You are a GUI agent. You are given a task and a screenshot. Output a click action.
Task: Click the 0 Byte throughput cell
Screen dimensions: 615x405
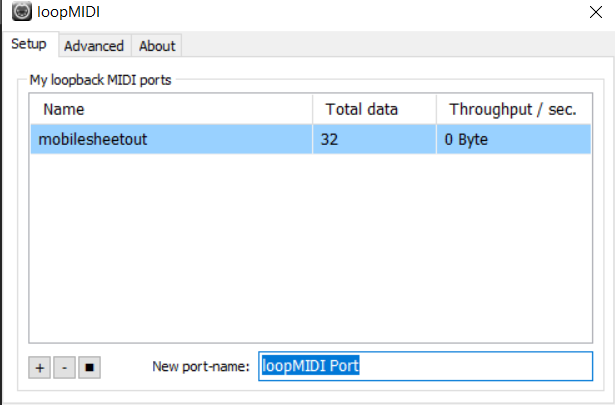(467, 139)
